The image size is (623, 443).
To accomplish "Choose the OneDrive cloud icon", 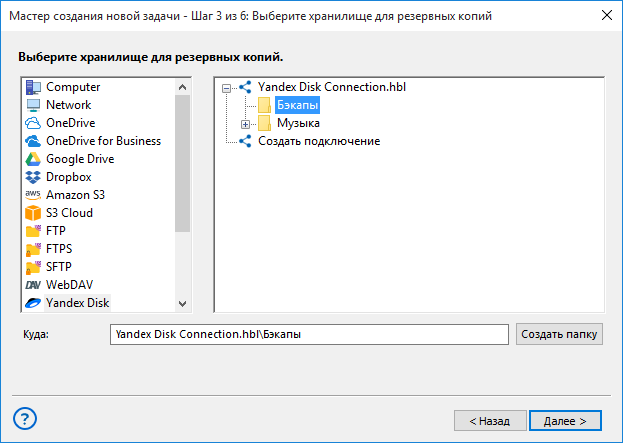I will pos(33,123).
